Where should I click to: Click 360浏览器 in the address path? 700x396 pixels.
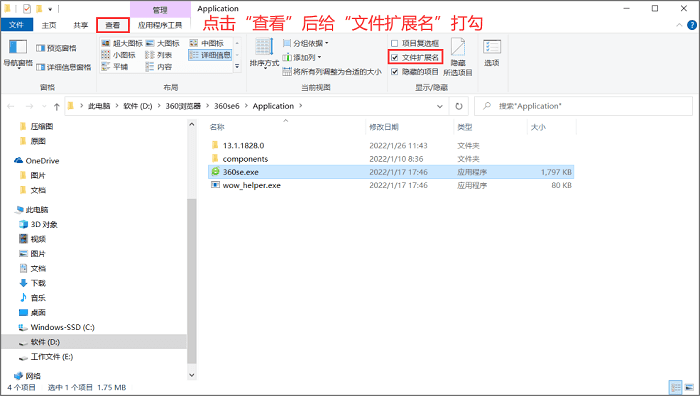(x=183, y=106)
